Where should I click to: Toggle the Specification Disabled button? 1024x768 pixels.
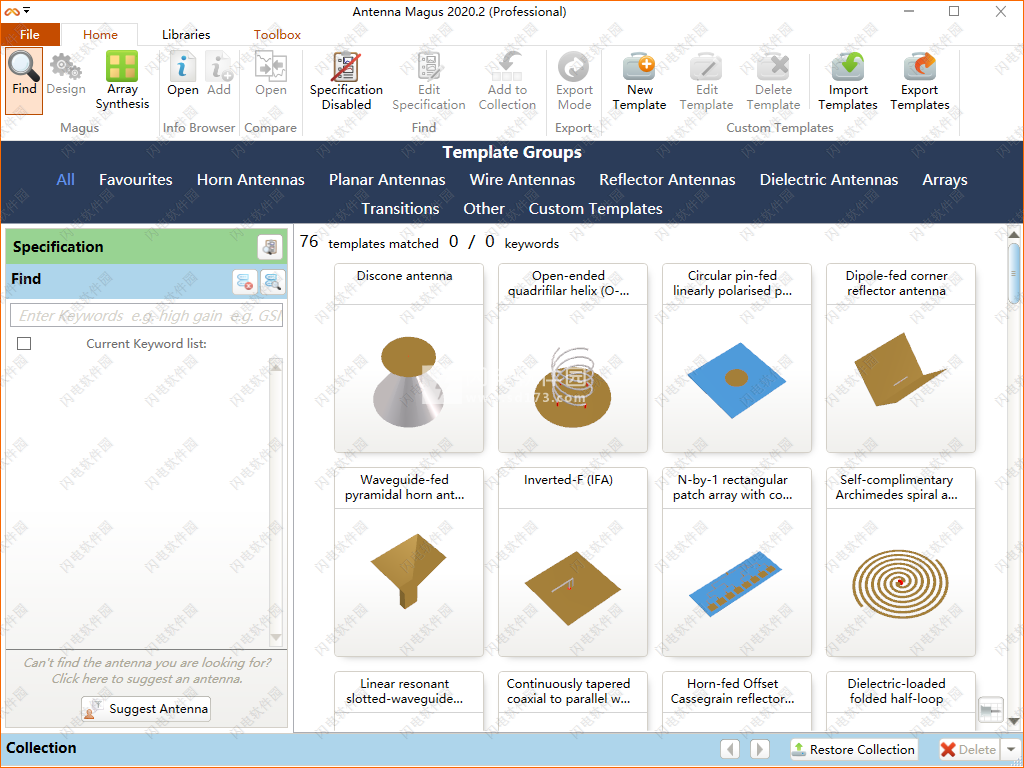(x=346, y=81)
